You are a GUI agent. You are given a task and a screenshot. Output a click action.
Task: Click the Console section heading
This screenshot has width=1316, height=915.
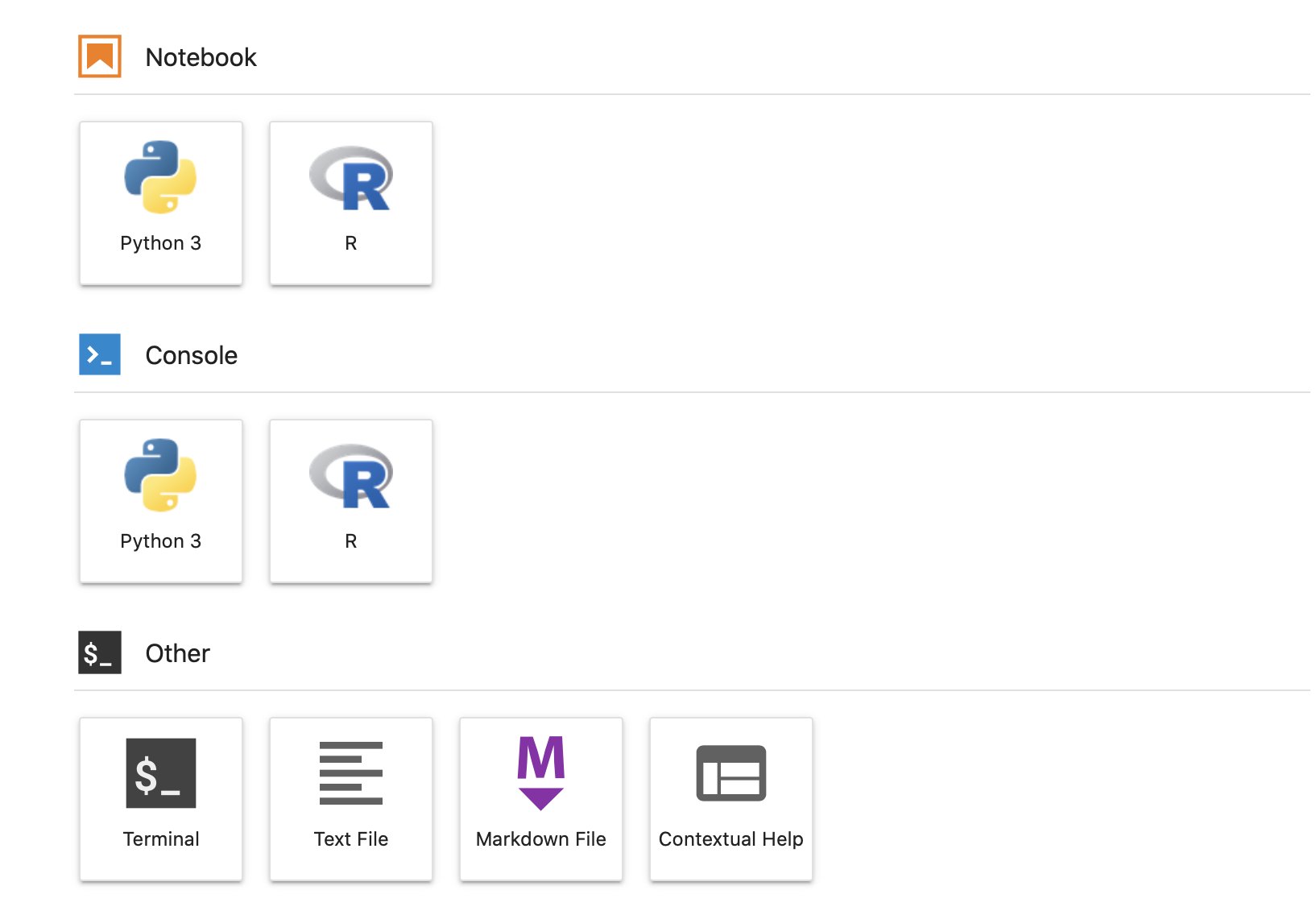coord(191,354)
